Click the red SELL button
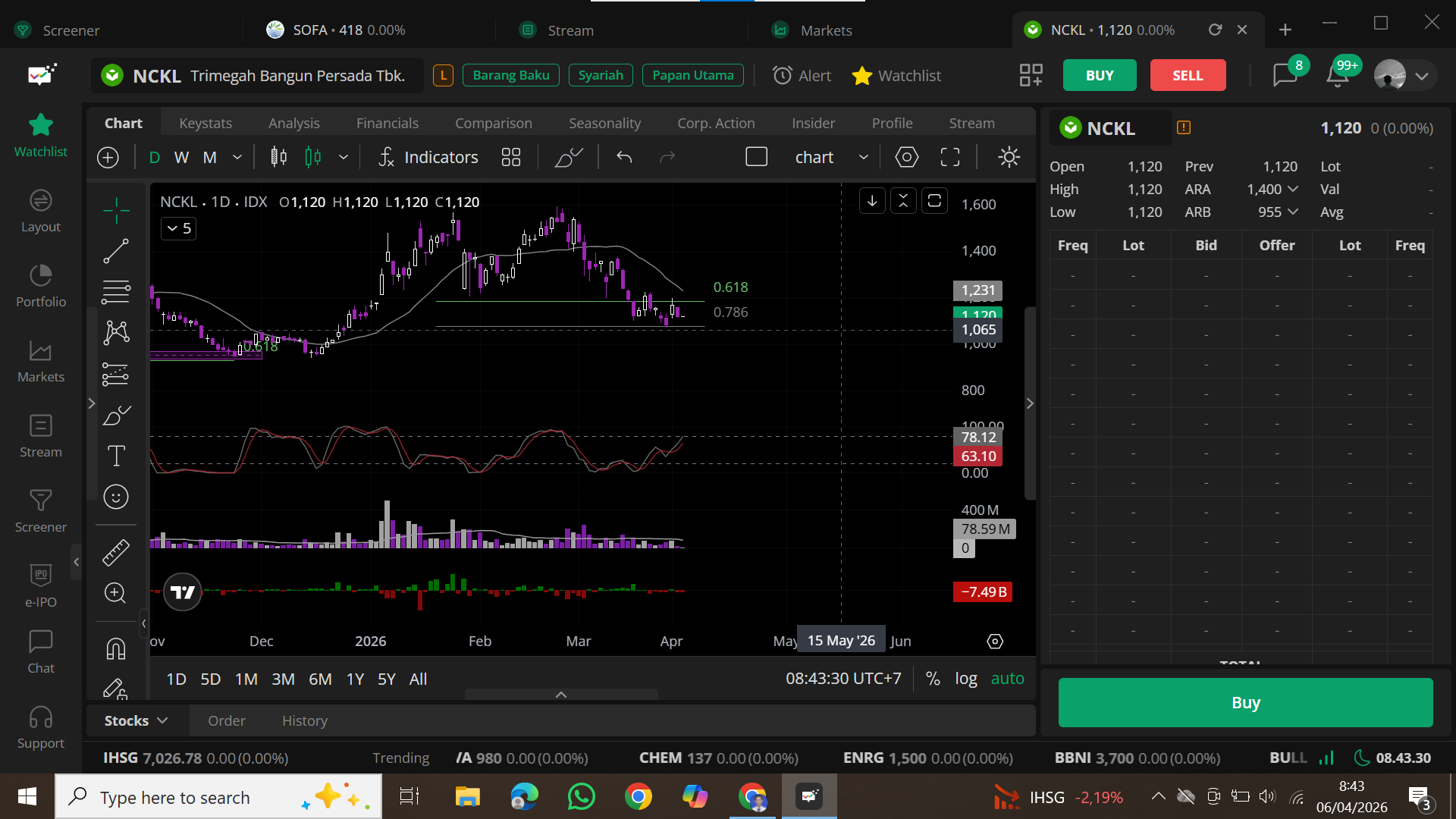This screenshot has height=819, width=1456. point(1188,75)
